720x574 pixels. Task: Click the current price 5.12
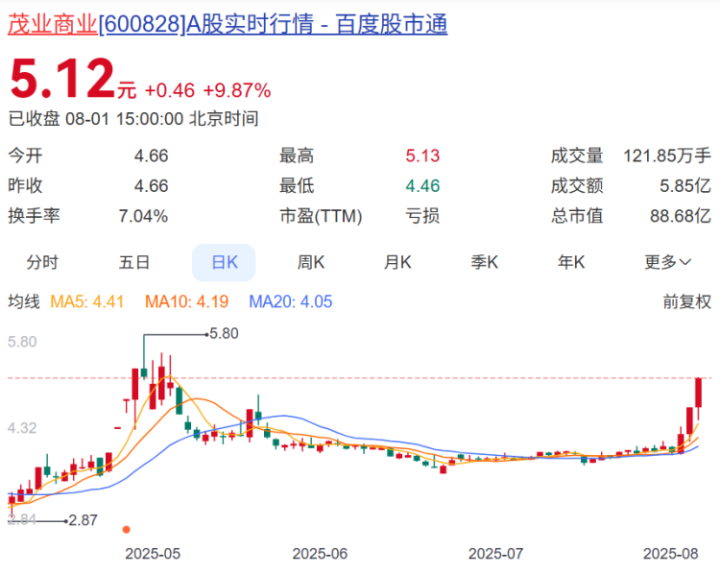tap(62, 79)
